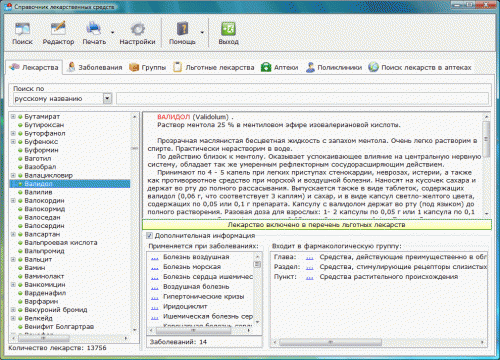Expand the Векуроний бромид tree node
Viewport: 500px width, 360px height.
click(x=13, y=310)
